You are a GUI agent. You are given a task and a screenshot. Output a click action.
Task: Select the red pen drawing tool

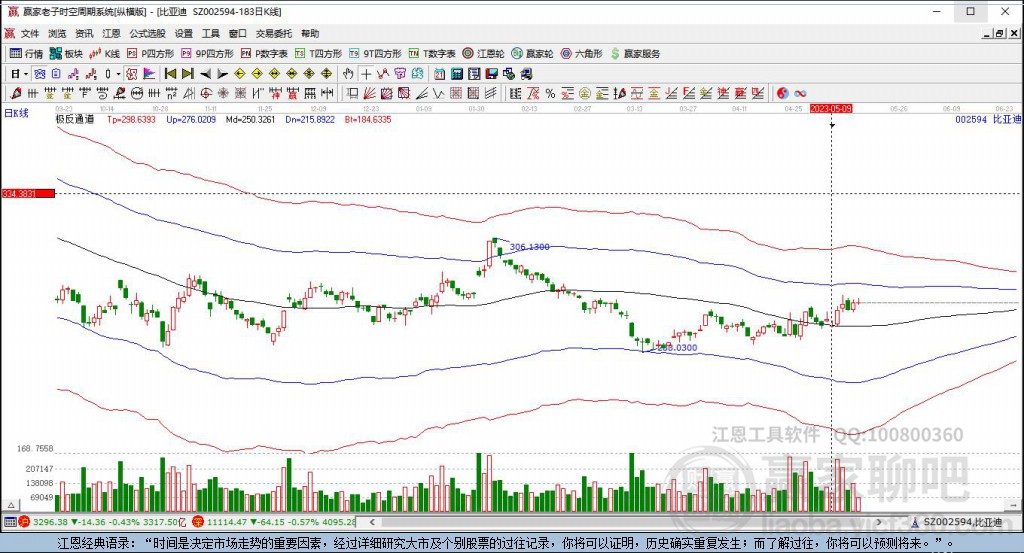point(16,93)
